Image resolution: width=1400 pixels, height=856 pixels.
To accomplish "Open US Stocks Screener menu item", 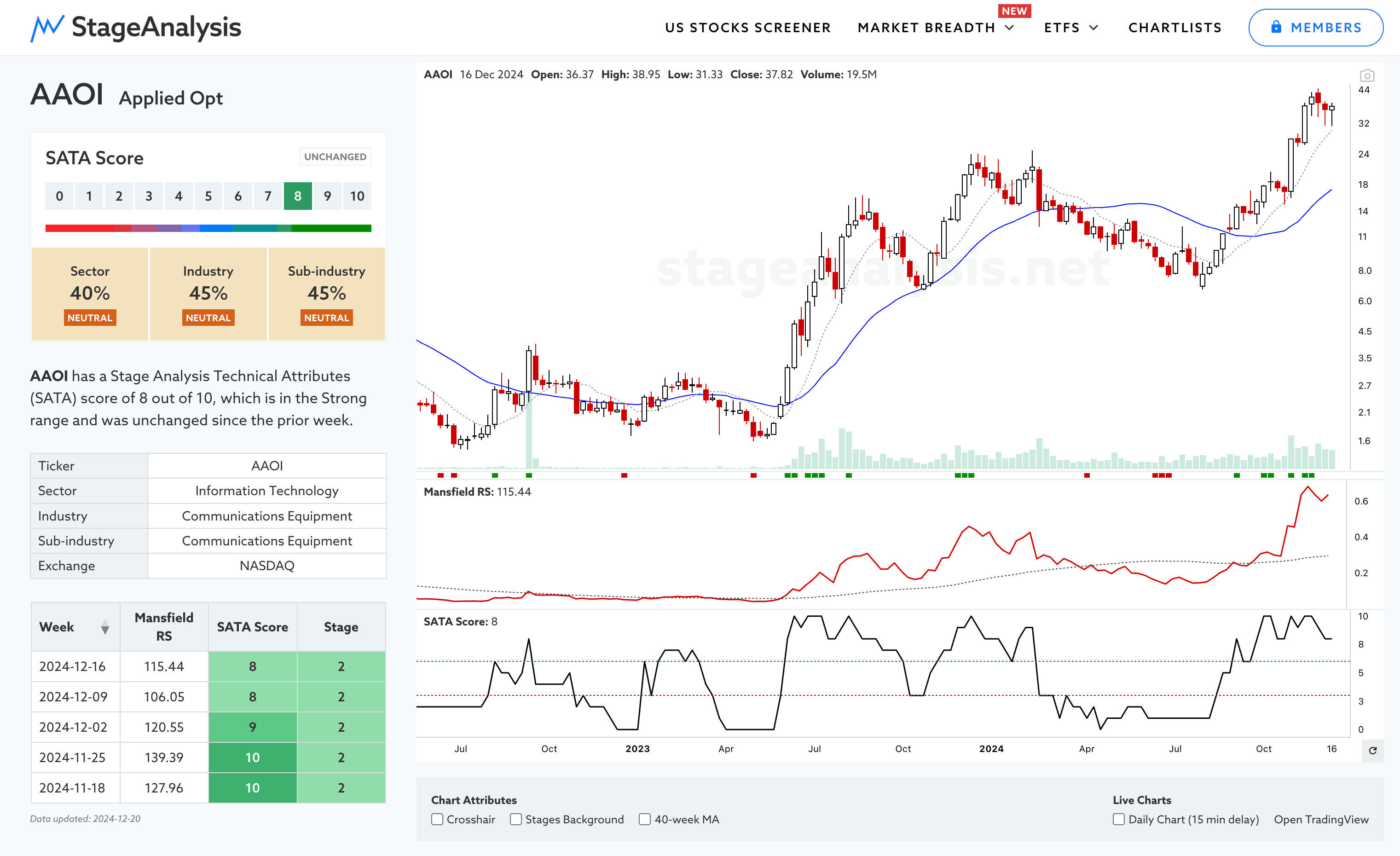I will (x=748, y=28).
